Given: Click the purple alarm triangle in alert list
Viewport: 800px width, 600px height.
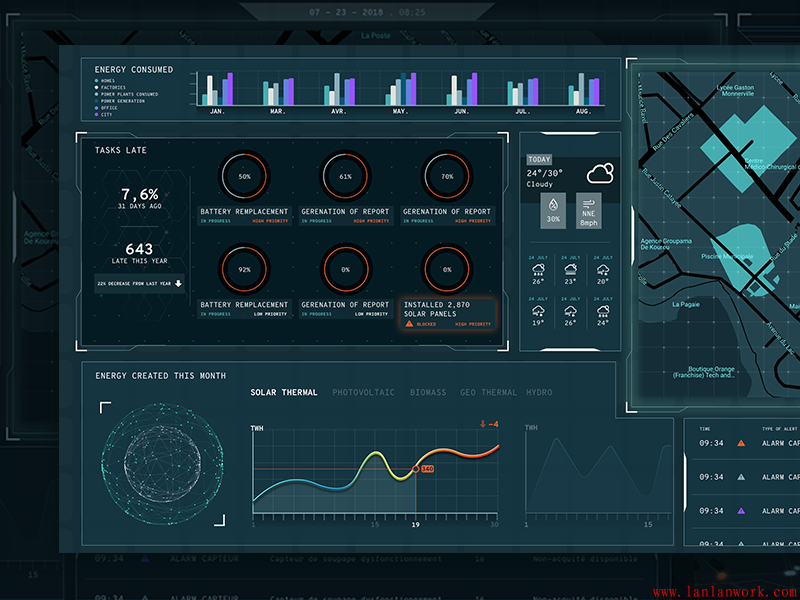Looking at the screenshot, I should [x=741, y=510].
